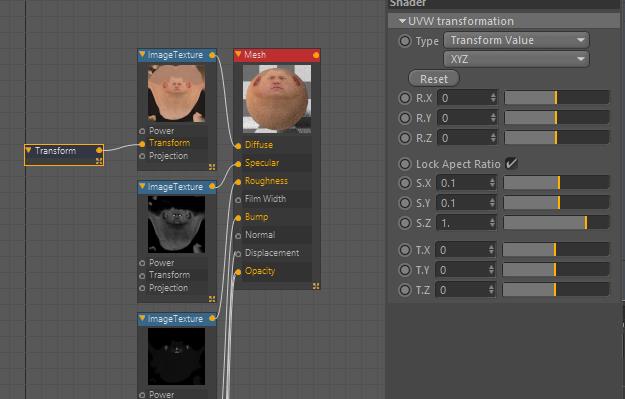Collapse the Transform node triangle
This screenshot has width=625, height=399.
(28, 150)
